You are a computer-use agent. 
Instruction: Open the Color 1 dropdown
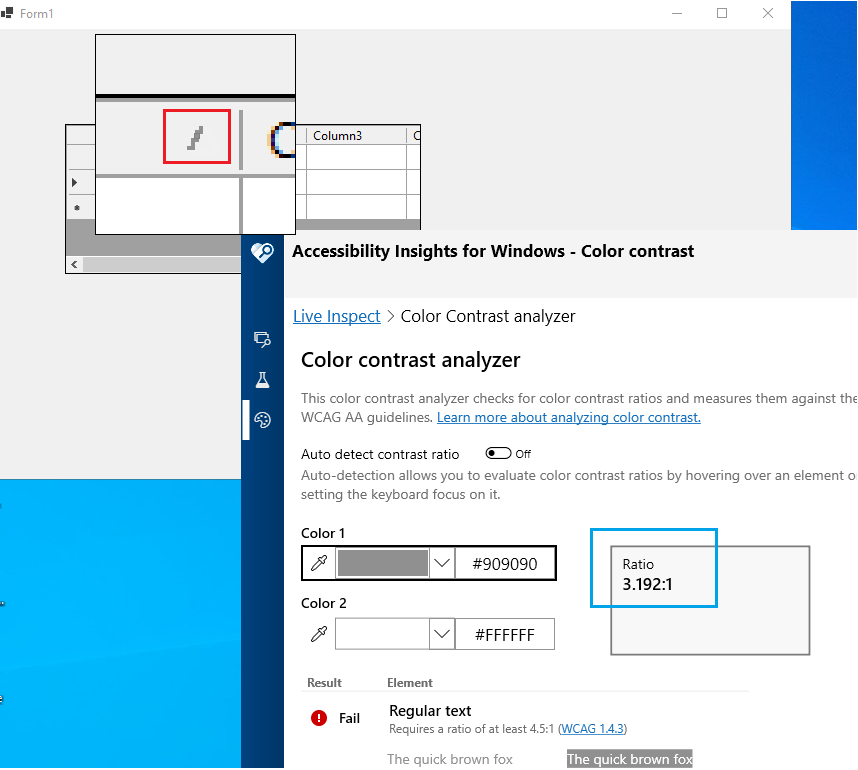pyautogui.click(x=441, y=562)
